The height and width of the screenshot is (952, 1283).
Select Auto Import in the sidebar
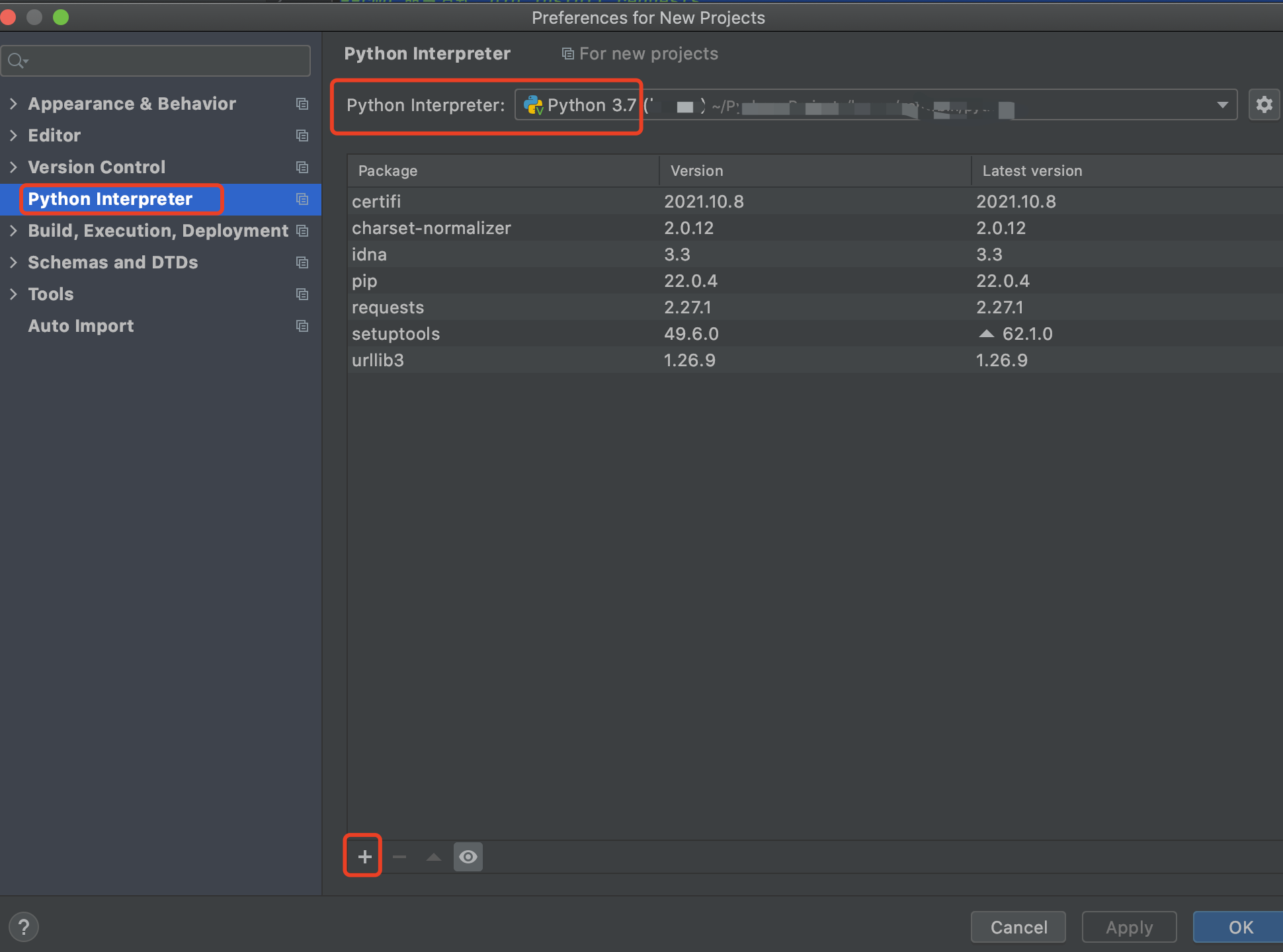pos(81,326)
